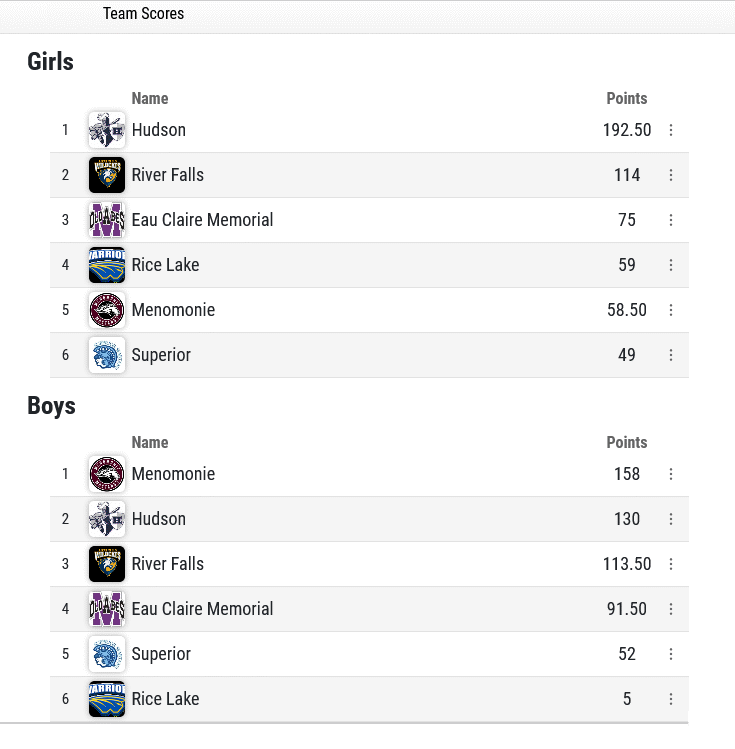Click Hudson boys team logo

(107, 519)
